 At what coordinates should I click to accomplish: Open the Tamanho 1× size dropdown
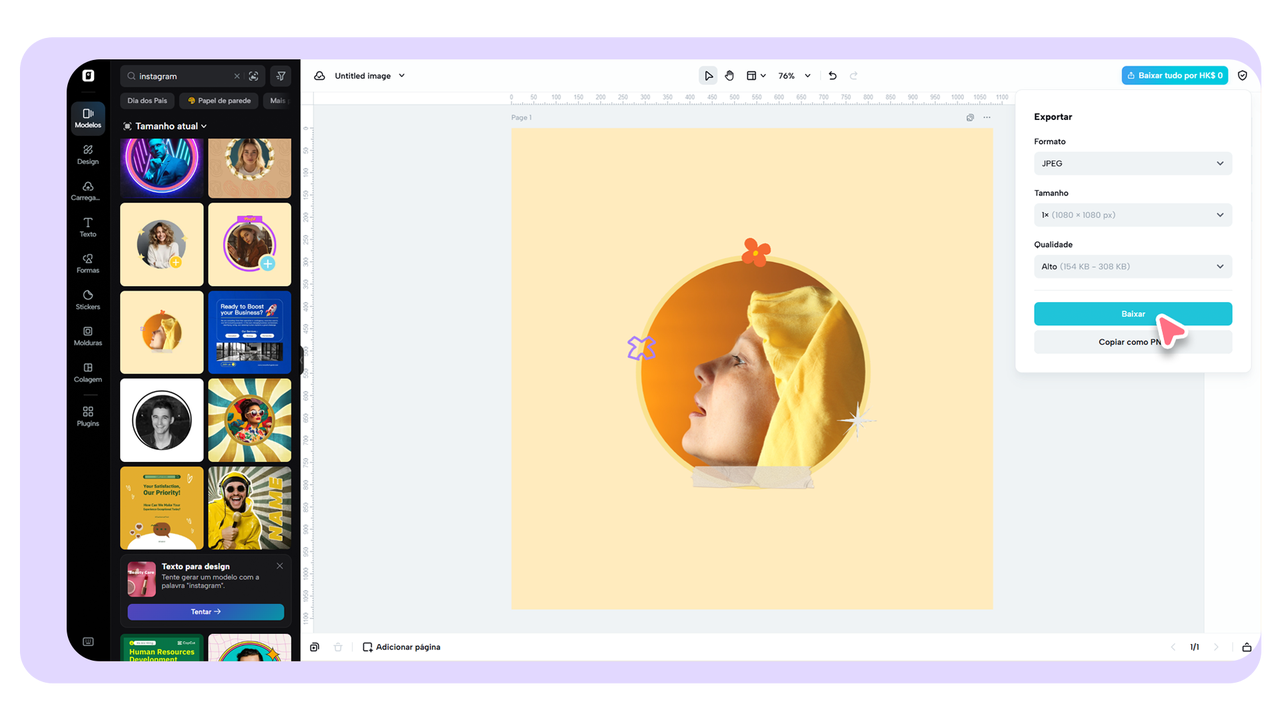click(1133, 215)
